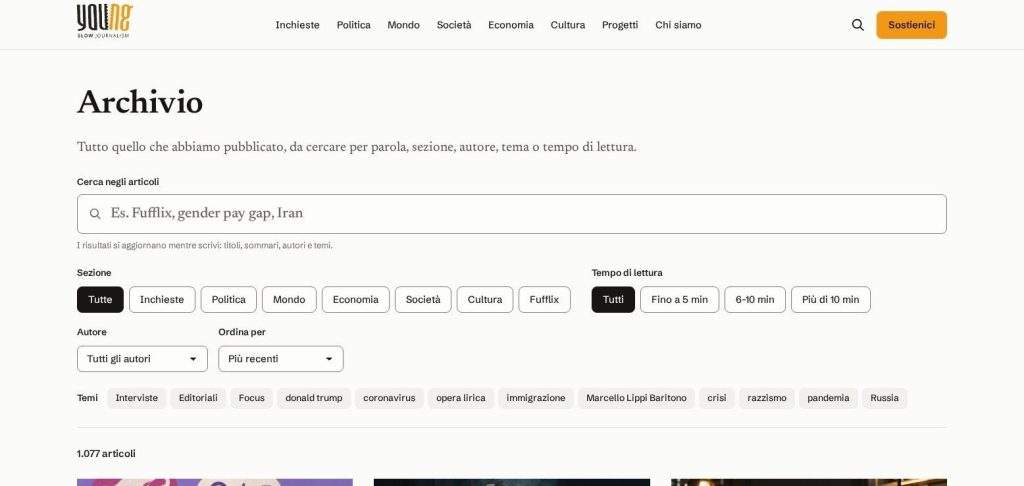This screenshot has height=486, width=1024.
Task: Filter by the Politica section chip
Action: [x=229, y=299]
